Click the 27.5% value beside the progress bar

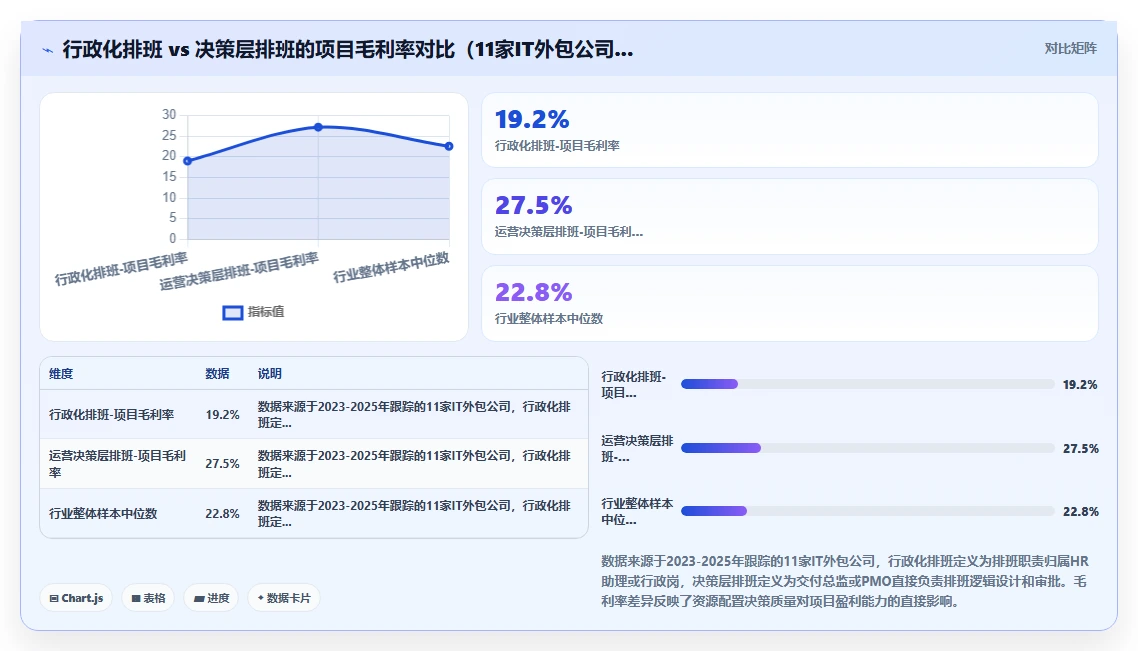[1081, 449]
